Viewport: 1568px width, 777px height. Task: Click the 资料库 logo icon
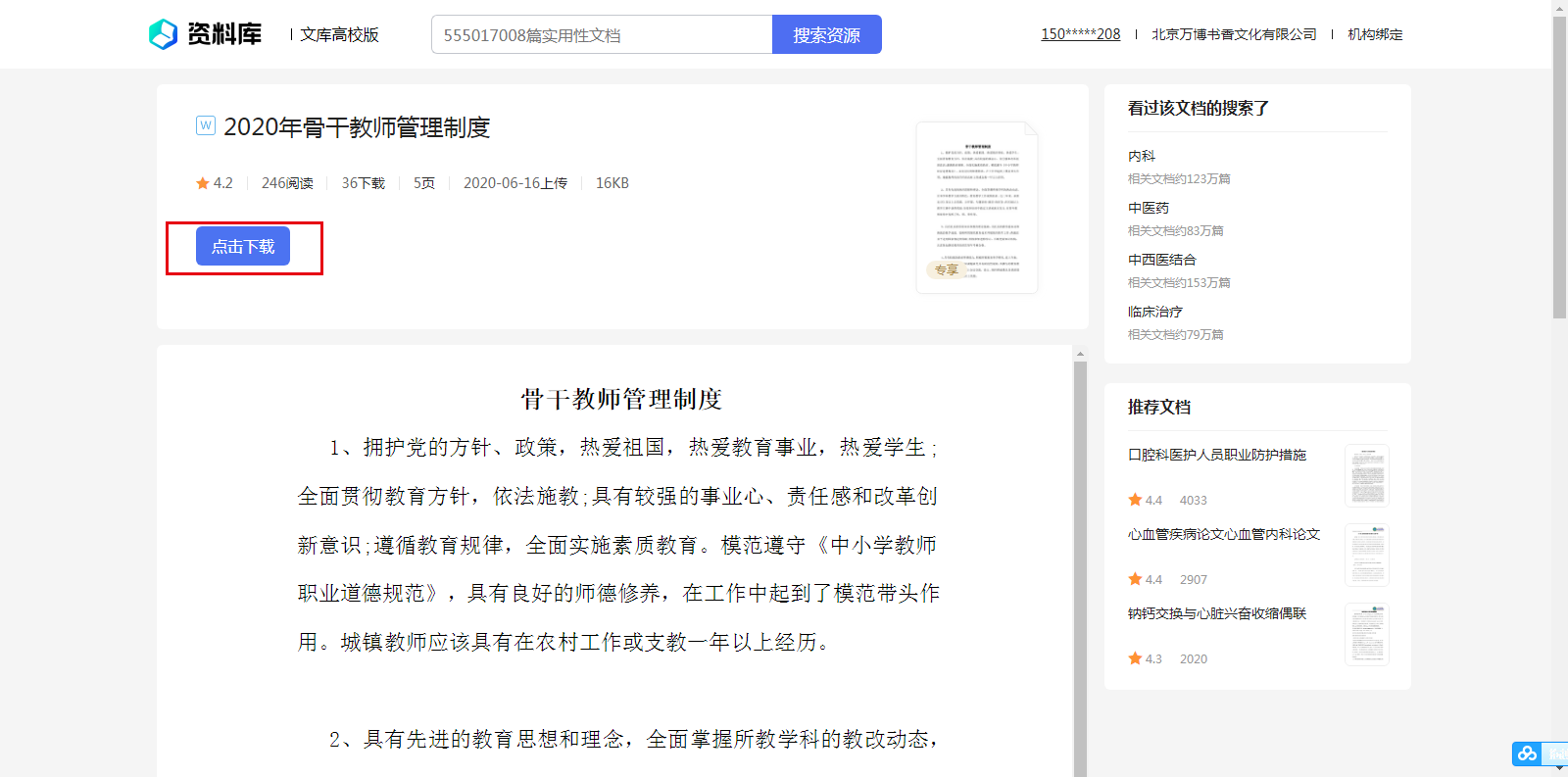click(x=163, y=34)
